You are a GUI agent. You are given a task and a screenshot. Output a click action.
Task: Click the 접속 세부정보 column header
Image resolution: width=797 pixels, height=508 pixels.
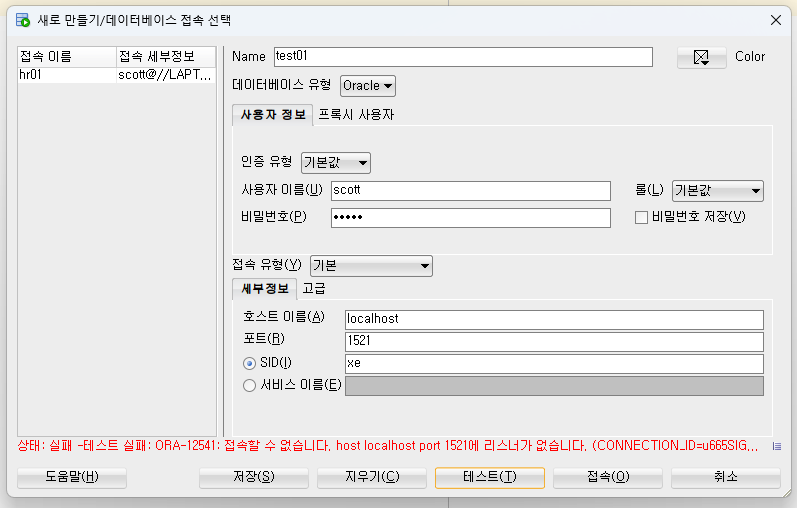pos(166,56)
